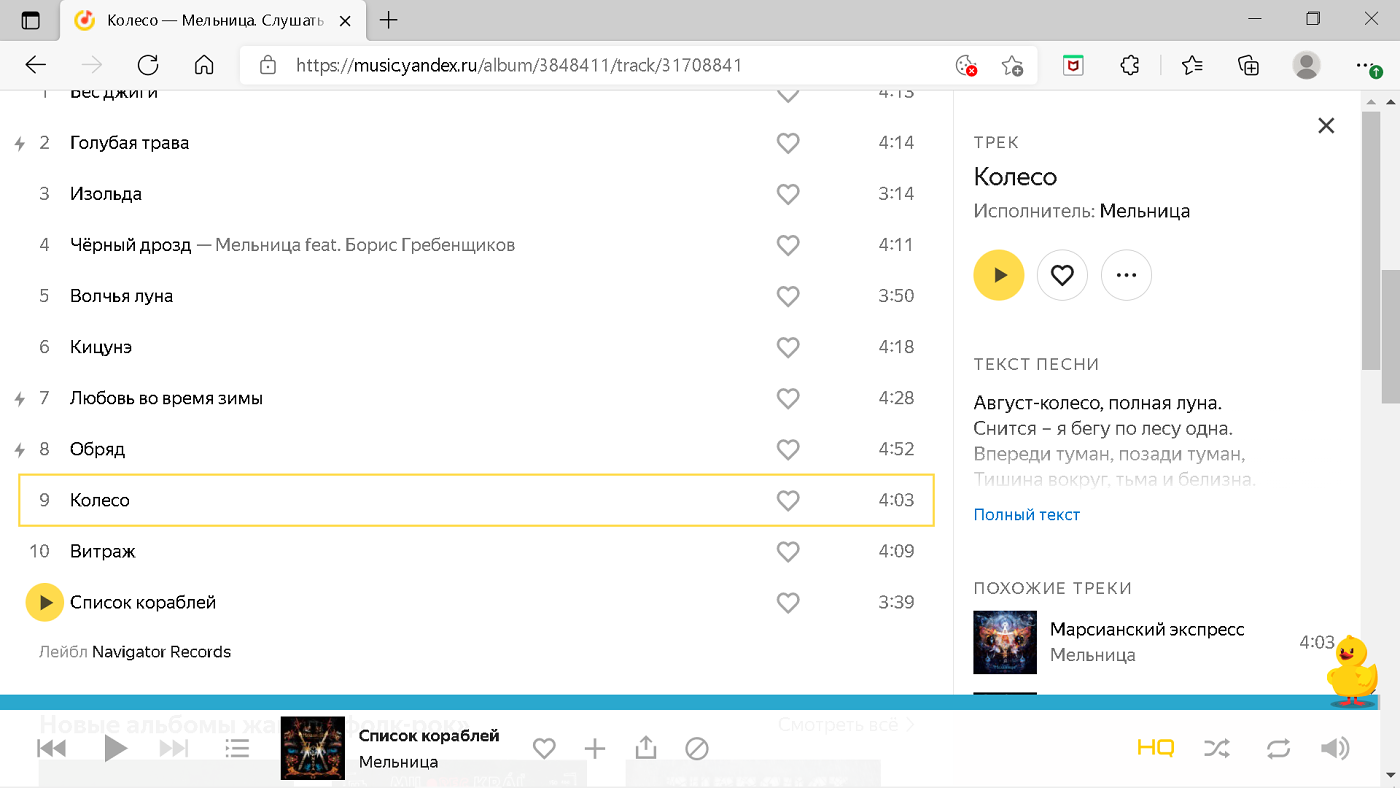Toggle shuffle mode
The width and height of the screenshot is (1400, 788).
click(1217, 748)
